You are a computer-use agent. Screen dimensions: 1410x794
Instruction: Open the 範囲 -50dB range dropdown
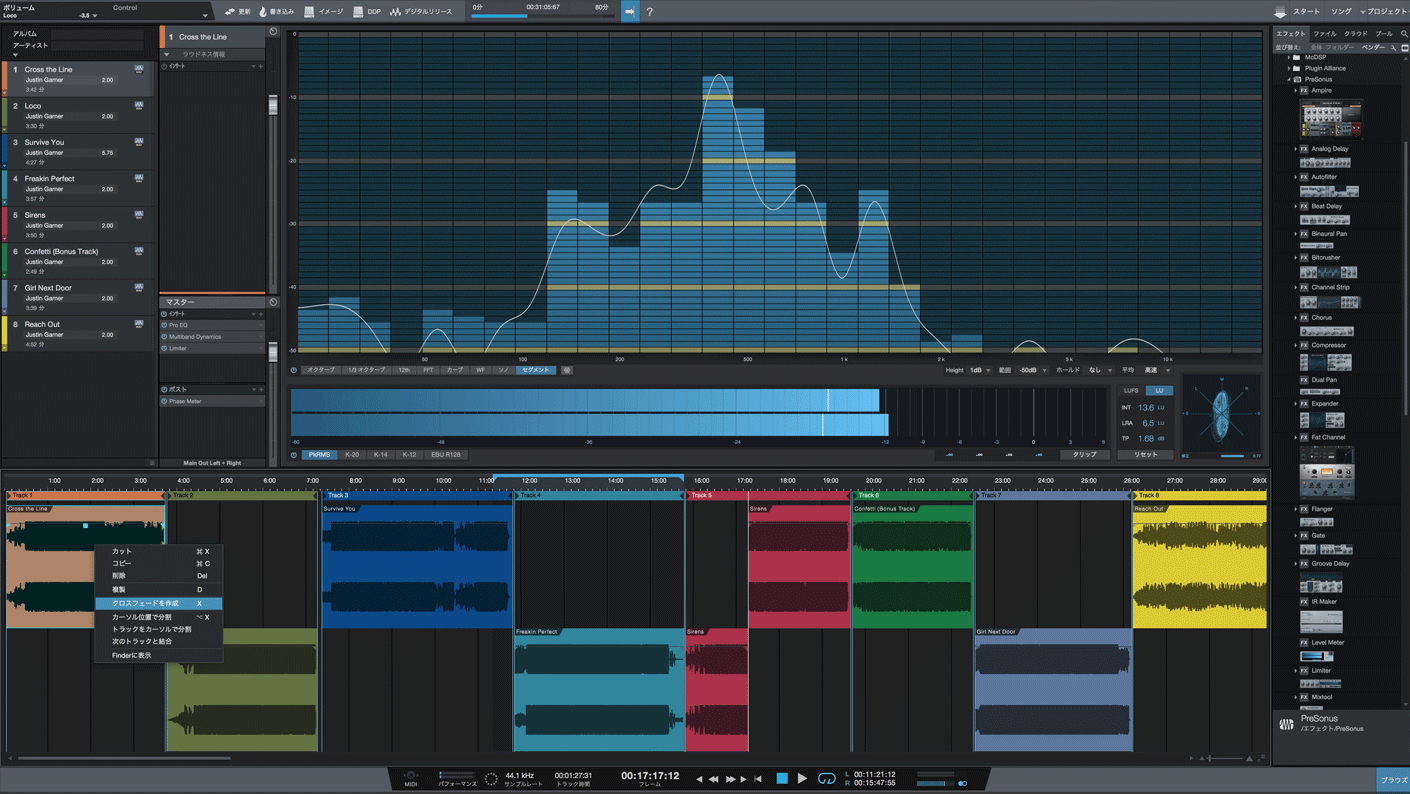(1032, 370)
